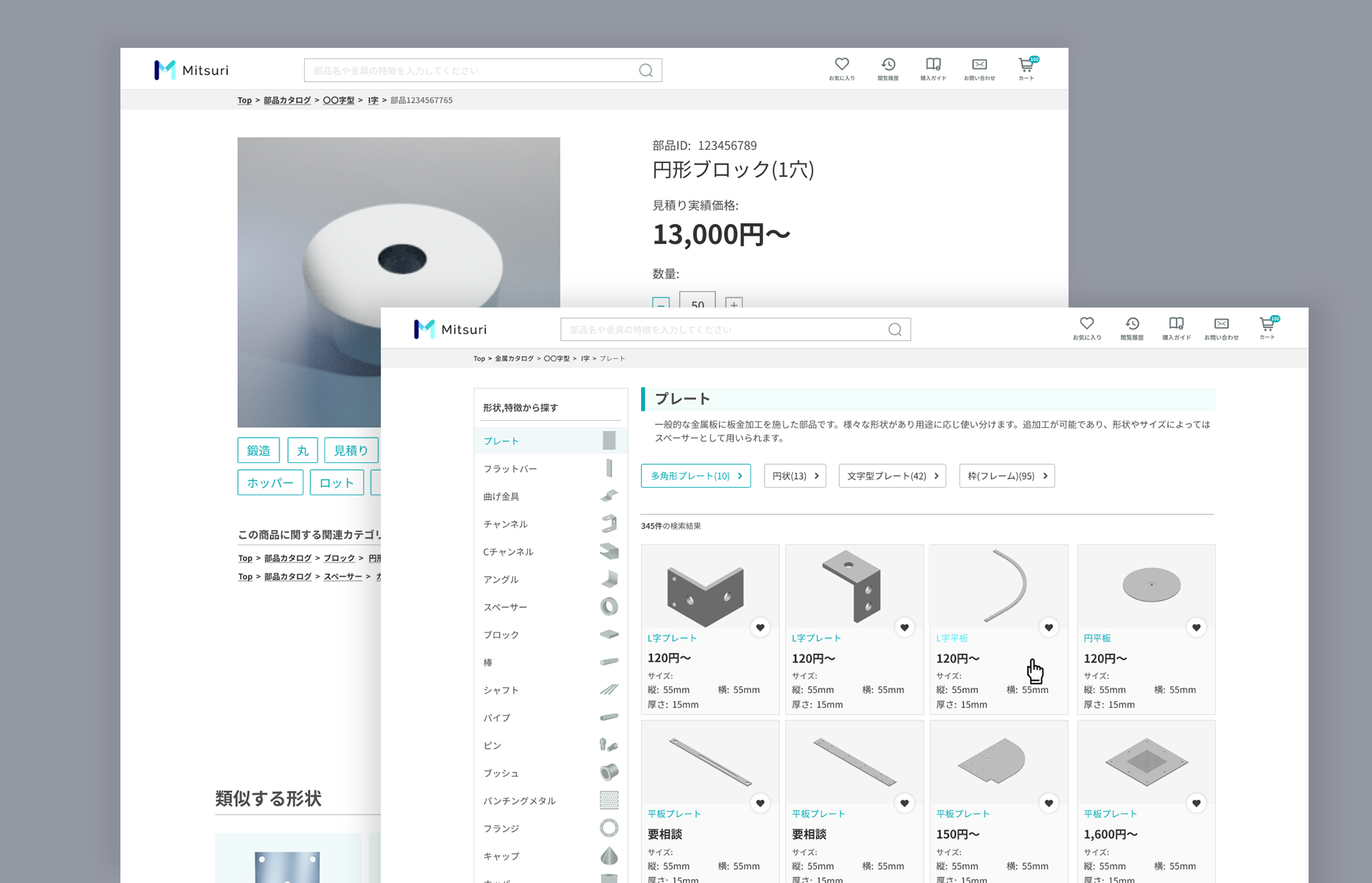Viewport: 1372px width, 883px height.
Task: Click the 鍛造 tag button
Action: pos(258,450)
